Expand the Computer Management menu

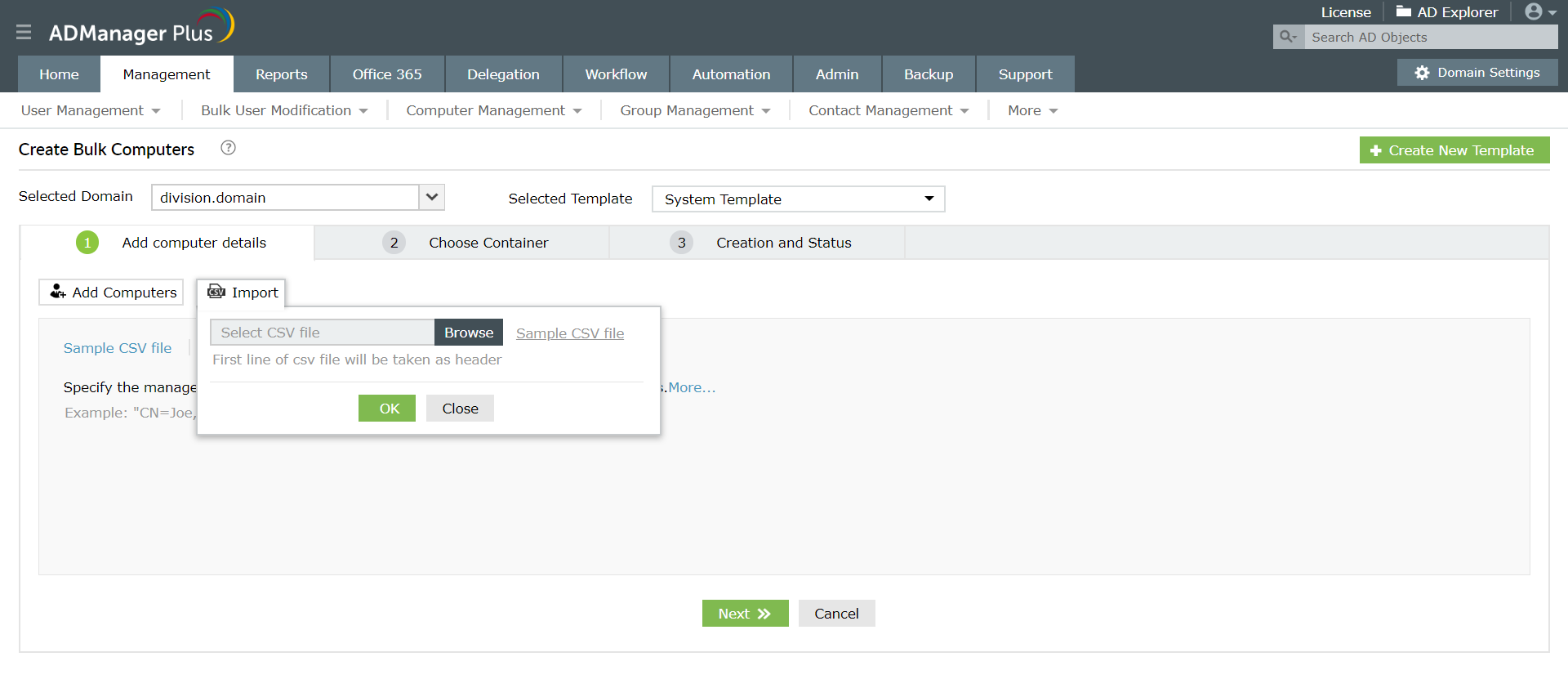click(494, 110)
